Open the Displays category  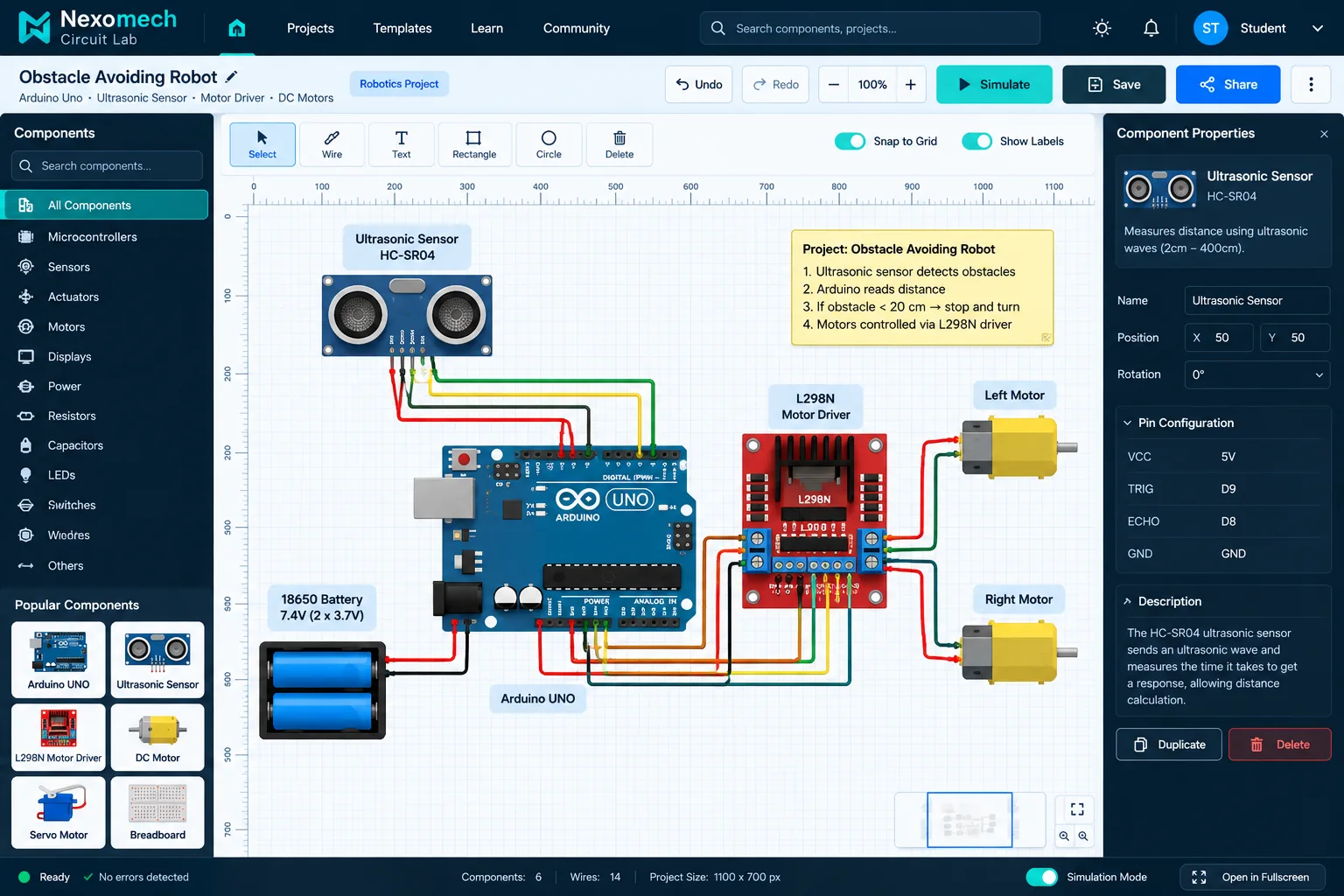pyautogui.click(x=106, y=356)
